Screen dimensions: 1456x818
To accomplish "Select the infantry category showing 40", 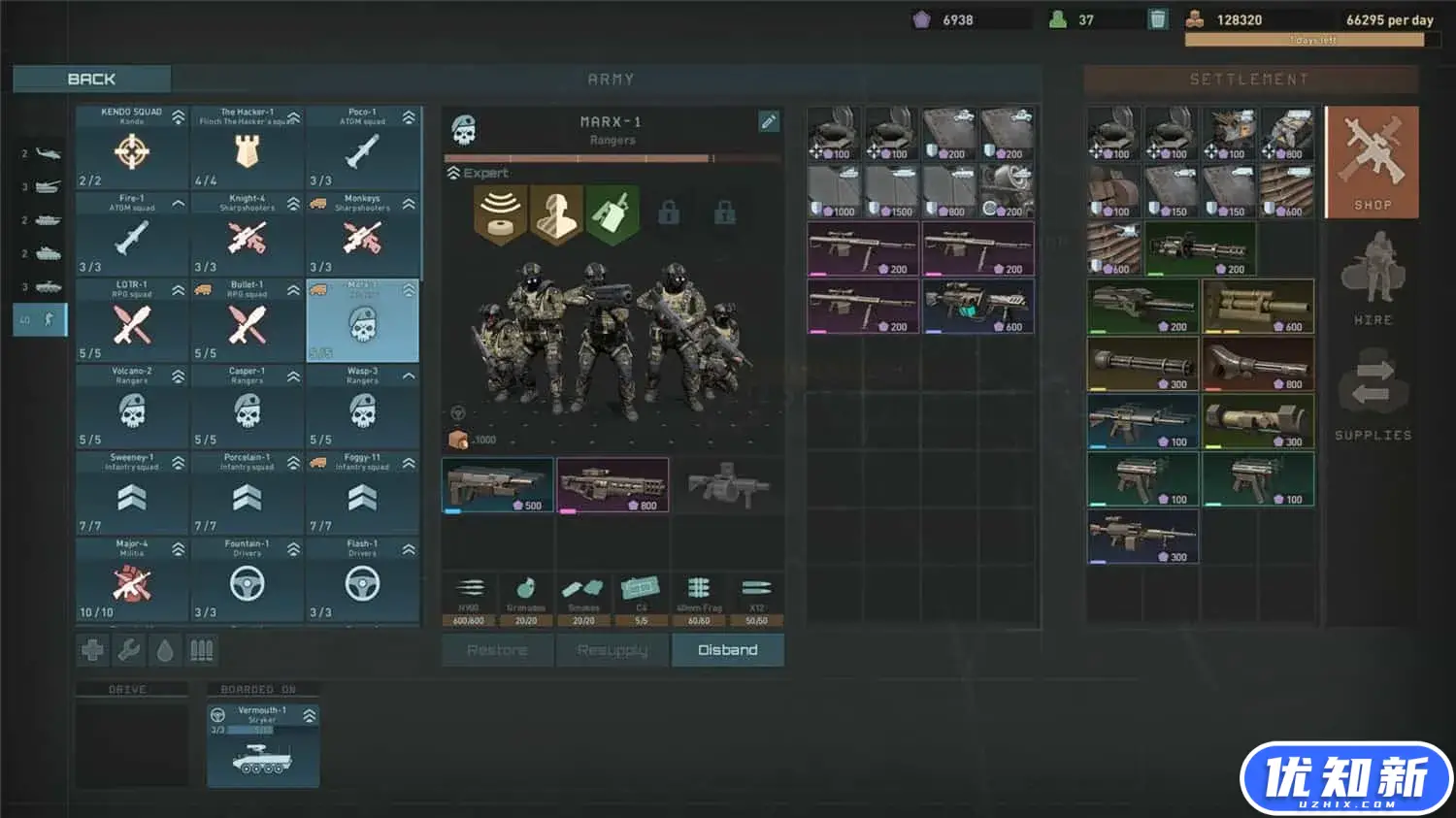I will (41, 319).
